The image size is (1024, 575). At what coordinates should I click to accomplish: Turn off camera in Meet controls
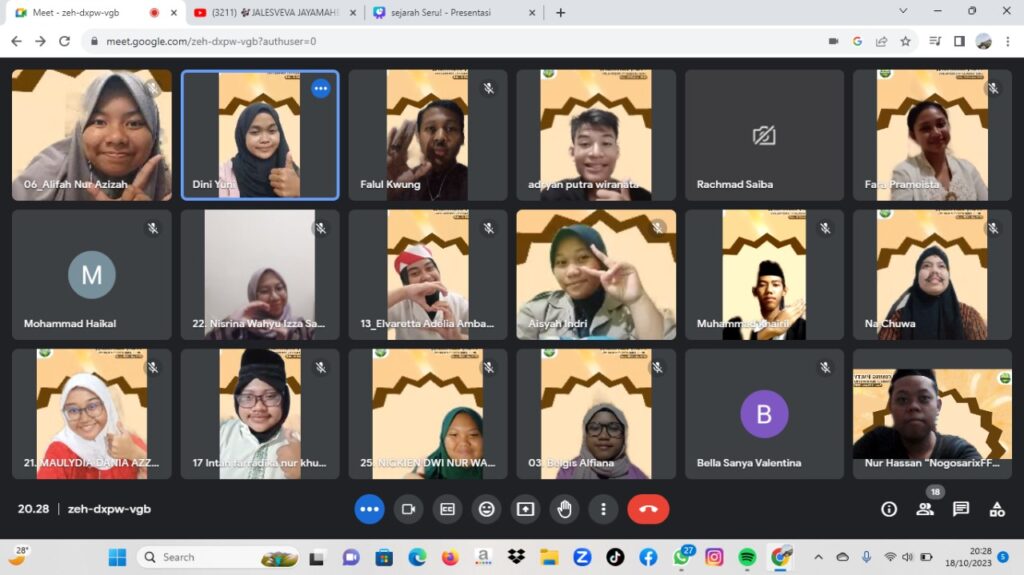click(x=408, y=509)
